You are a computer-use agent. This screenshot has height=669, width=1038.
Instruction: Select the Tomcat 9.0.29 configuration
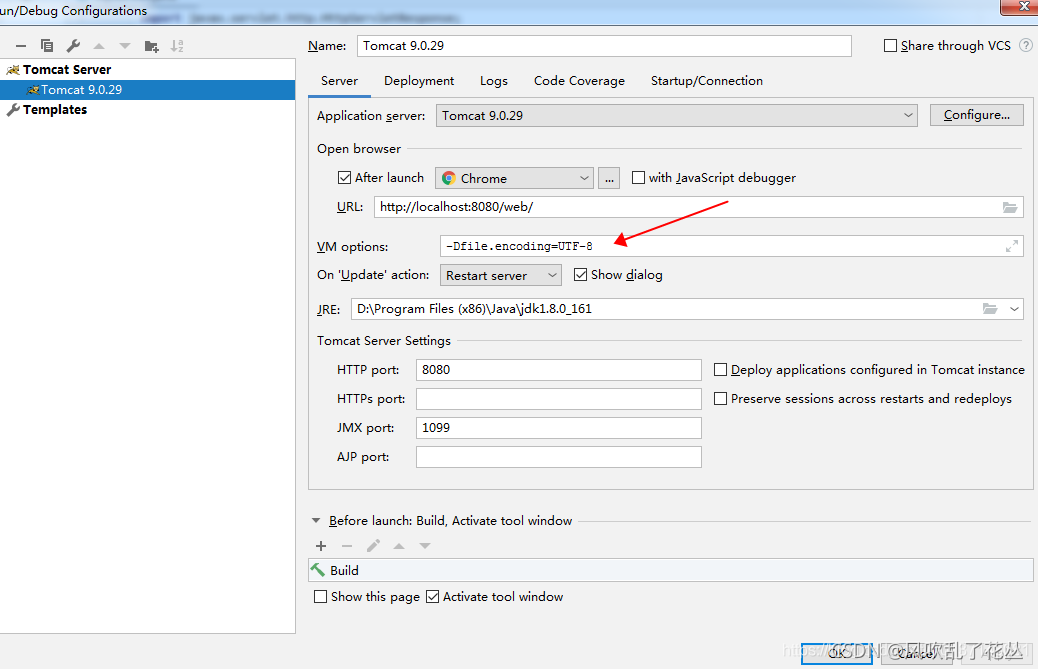point(148,90)
